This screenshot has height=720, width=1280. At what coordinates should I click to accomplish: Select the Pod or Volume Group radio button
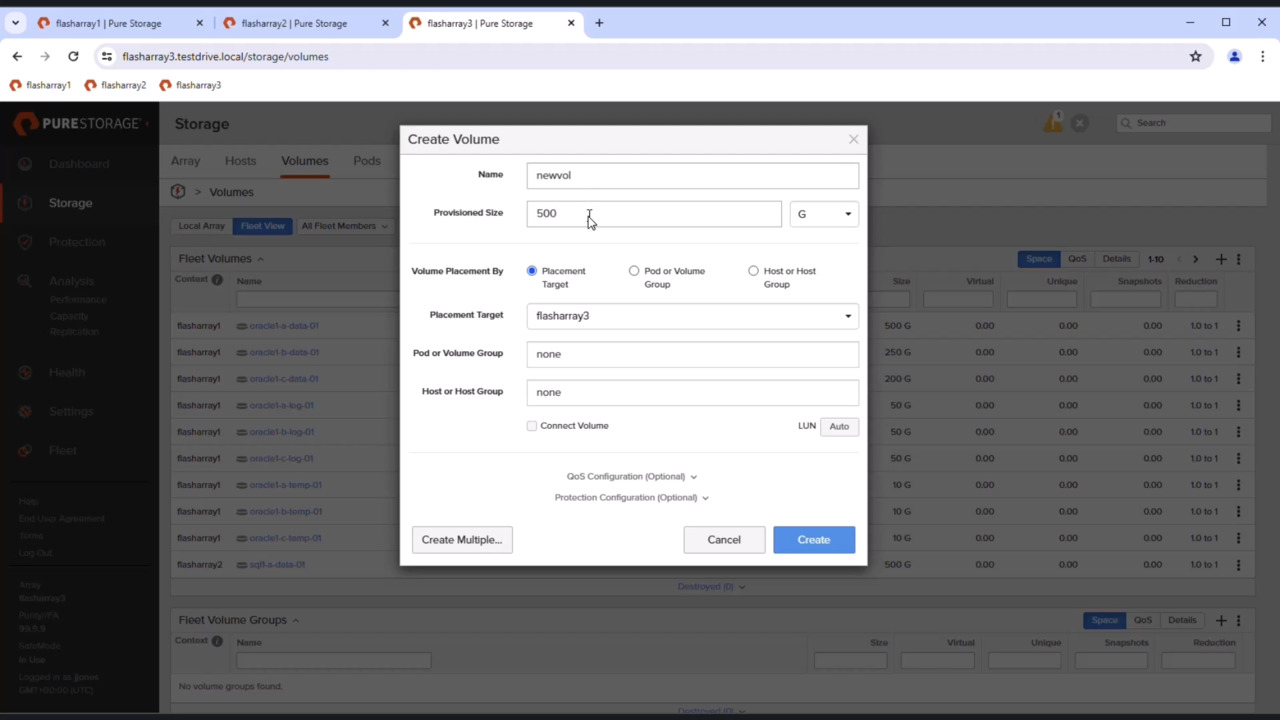tap(634, 270)
